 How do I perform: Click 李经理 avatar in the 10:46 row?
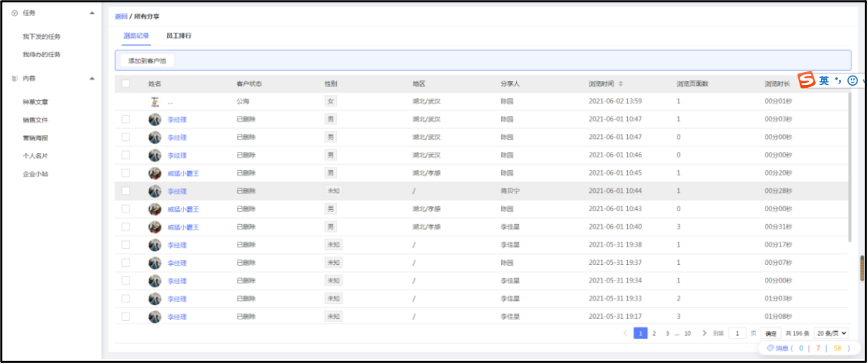[x=155, y=155]
